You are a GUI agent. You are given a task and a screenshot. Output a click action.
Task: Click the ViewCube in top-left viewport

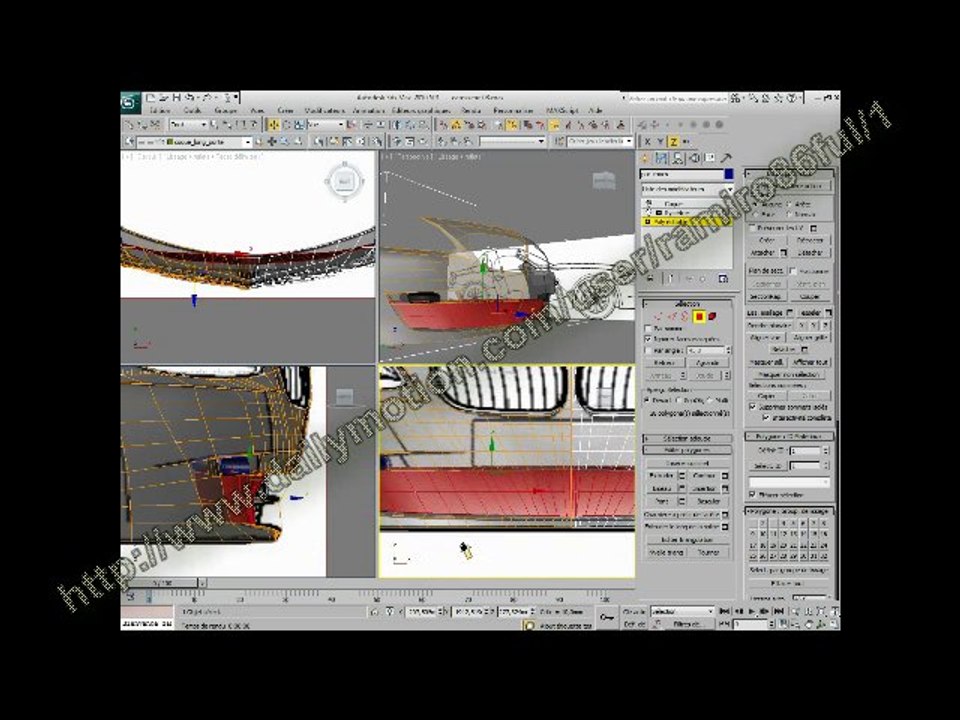click(345, 181)
